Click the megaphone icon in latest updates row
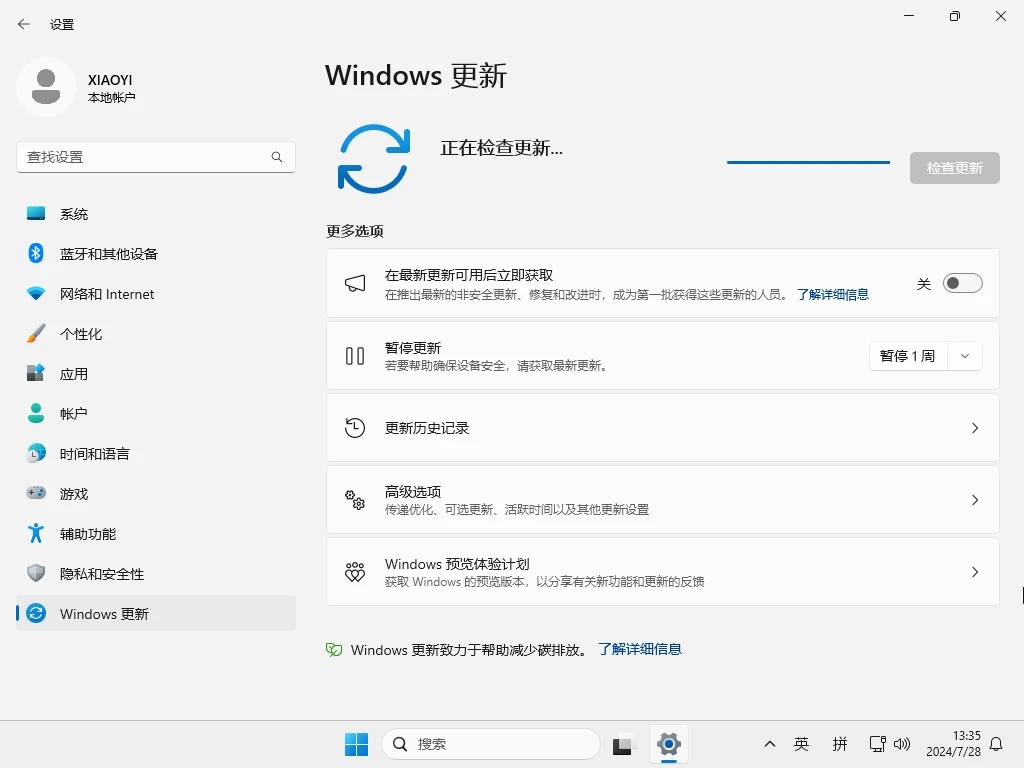Viewport: 1024px width, 768px height. (355, 283)
